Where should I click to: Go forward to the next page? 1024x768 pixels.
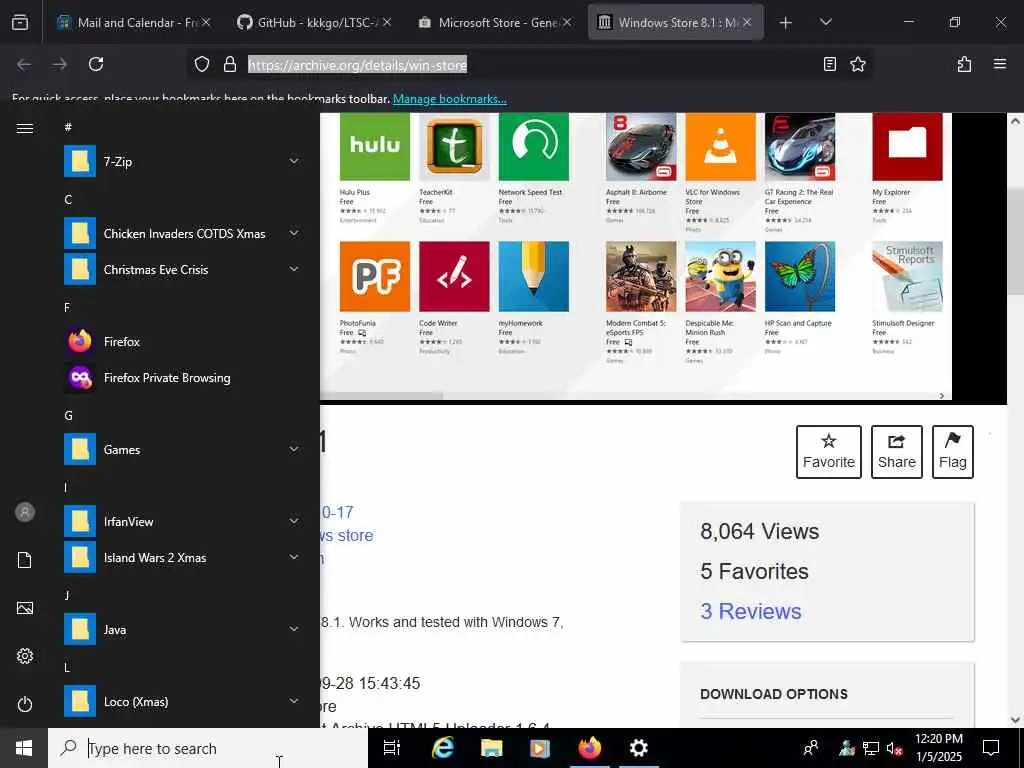[x=60, y=64]
